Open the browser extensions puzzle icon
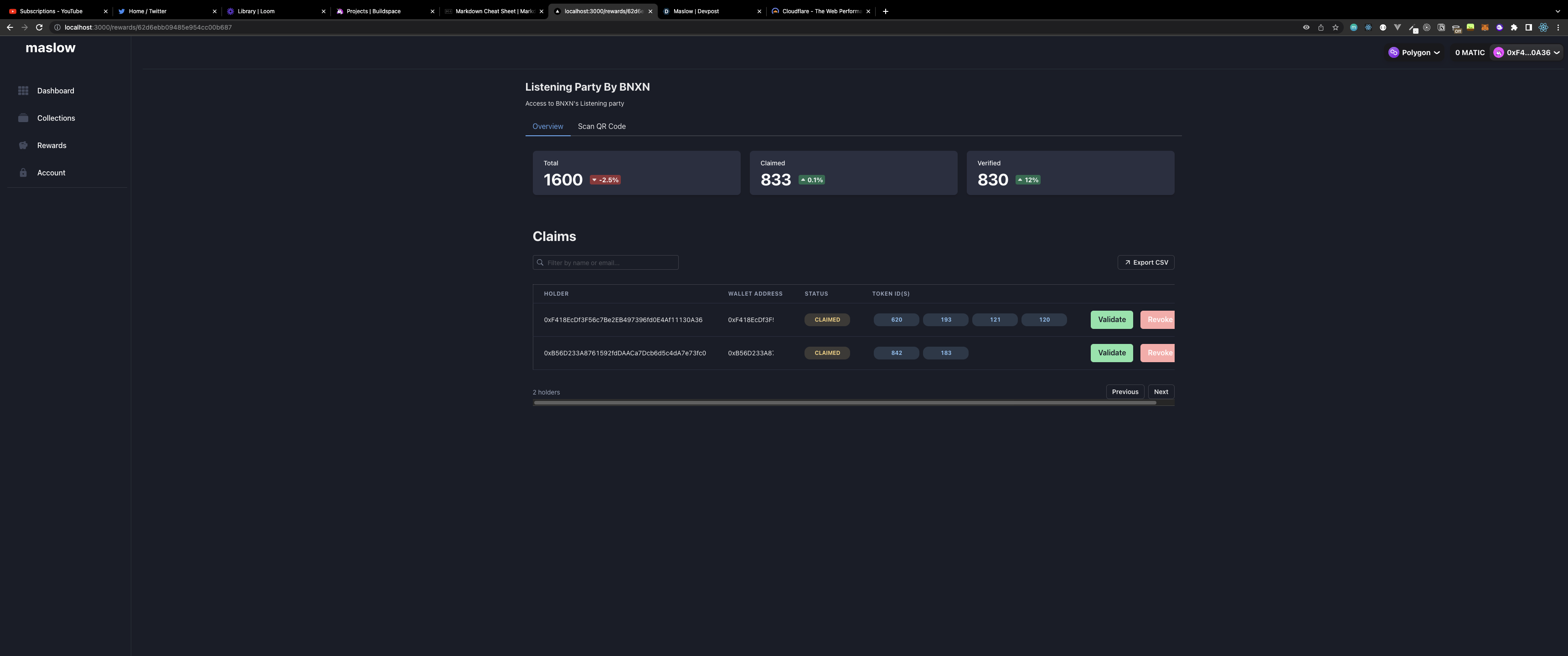The height and width of the screenshot is (656, 1568). (x=1514, y=27)
